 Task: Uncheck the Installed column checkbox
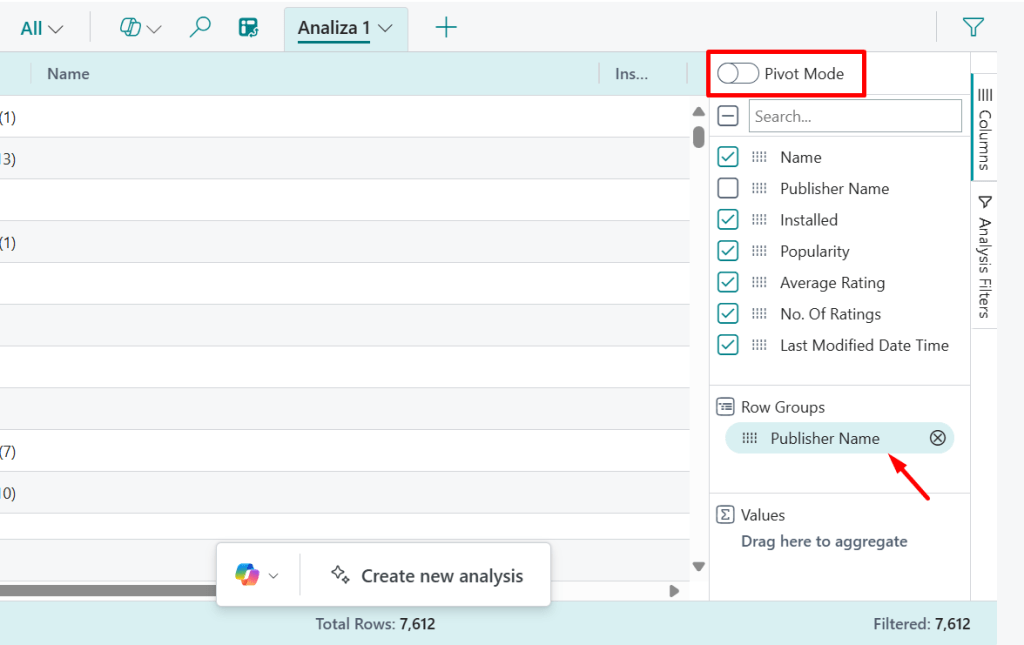click(x=729, y=220)
